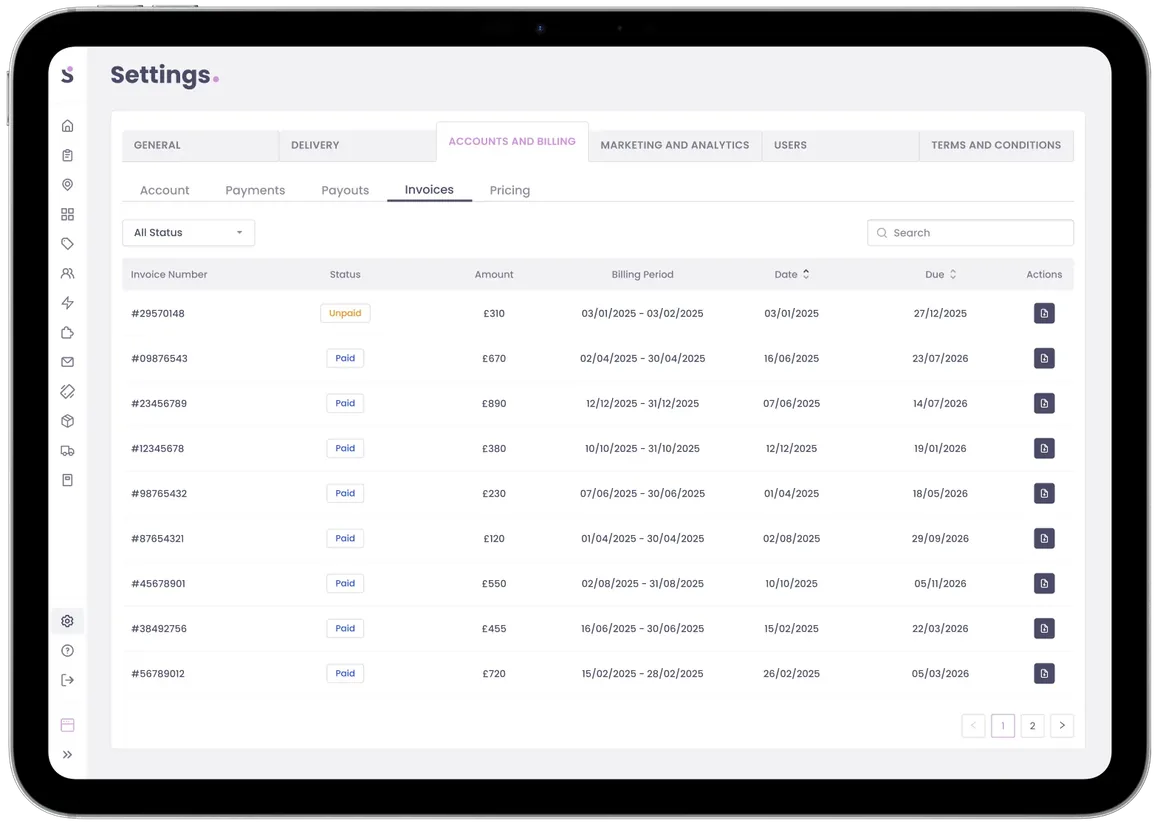Click invoice number #56789012
1160x826 pixels.
coord(158,674)
